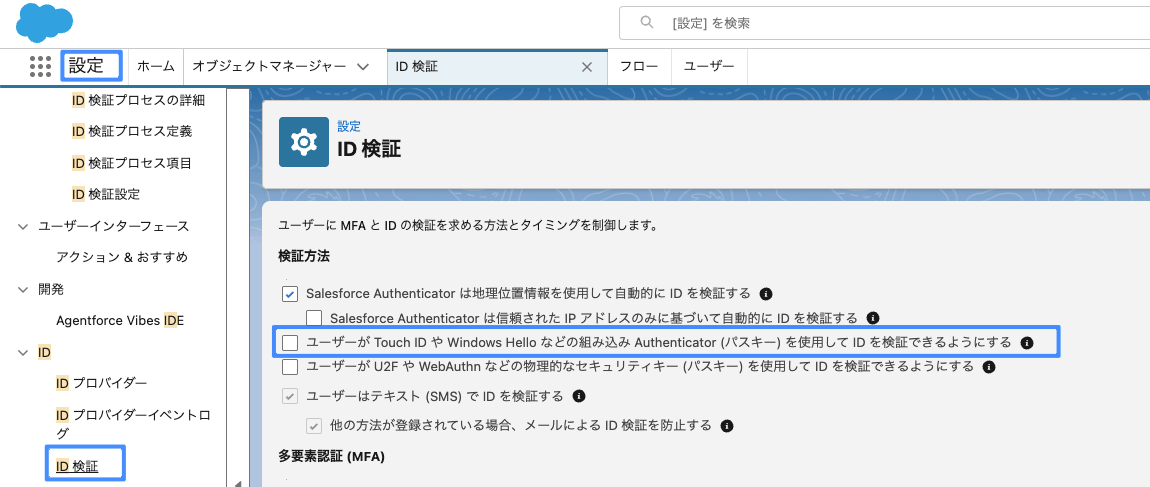The width and height of the screenshot is (1150, 487).
Task: Open the App Launcher dots grid
Action: click(x=40, y=66)
